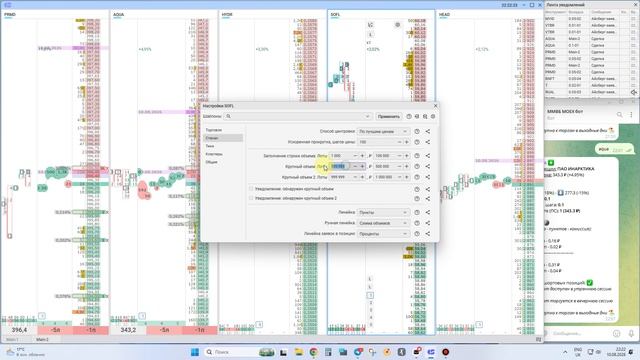Open the Линейка заявок в позиции dropdown

tap(383, 234)
